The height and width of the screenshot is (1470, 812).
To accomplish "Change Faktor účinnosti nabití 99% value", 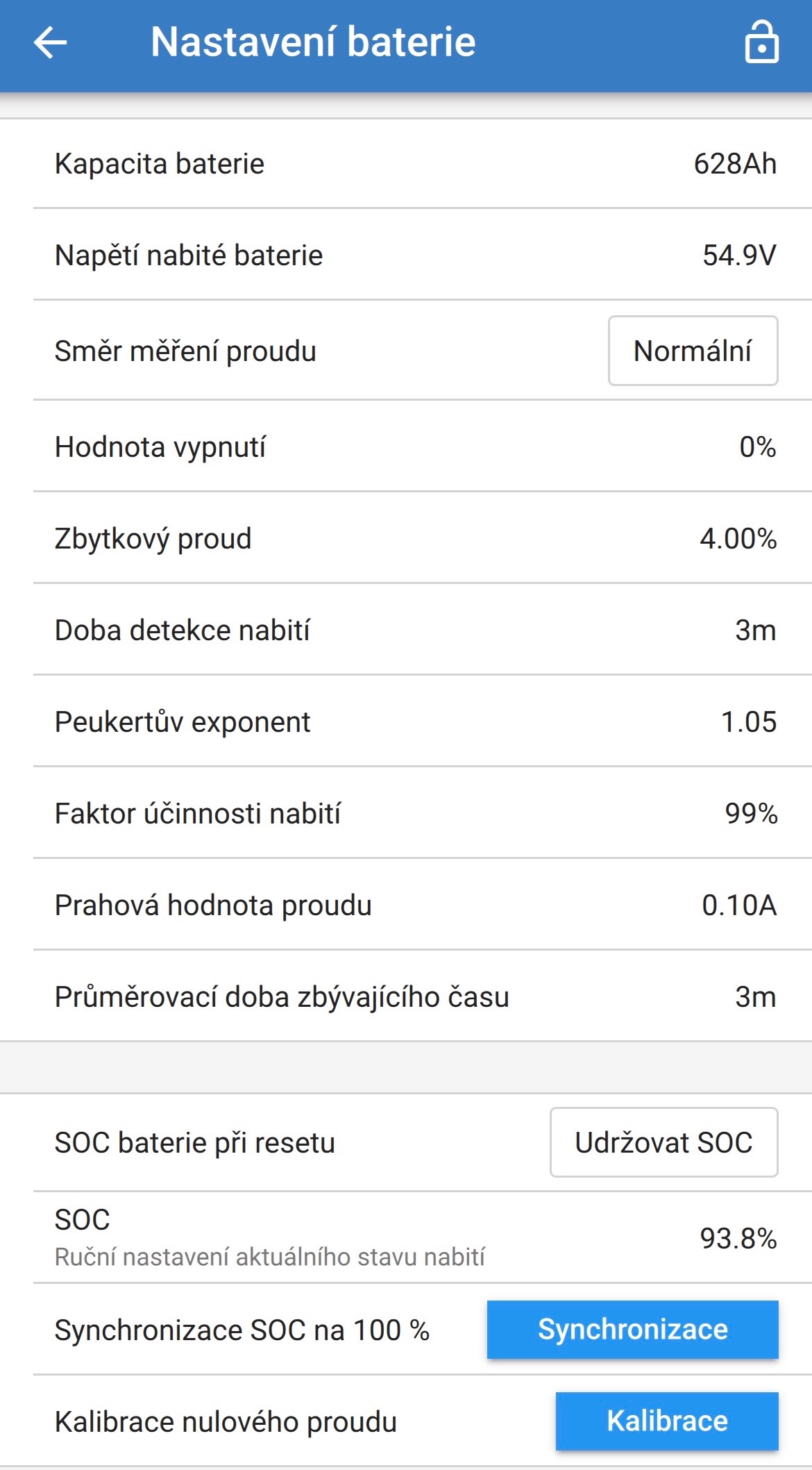I will [x=751, y=814].
